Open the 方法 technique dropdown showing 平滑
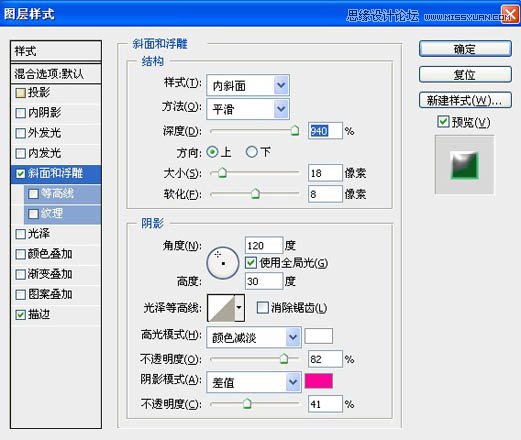Screen dimensions: 521x440 (x=248, y=109)
